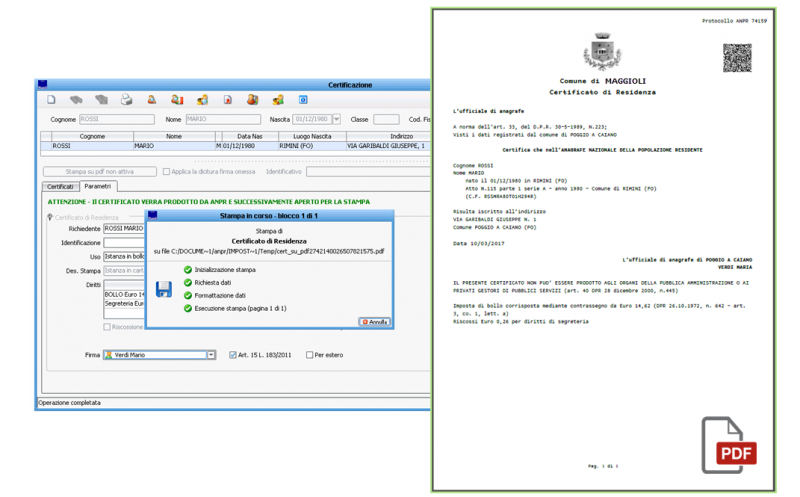Click the pin icon beside Certificato di Residenza

point(50,217)
